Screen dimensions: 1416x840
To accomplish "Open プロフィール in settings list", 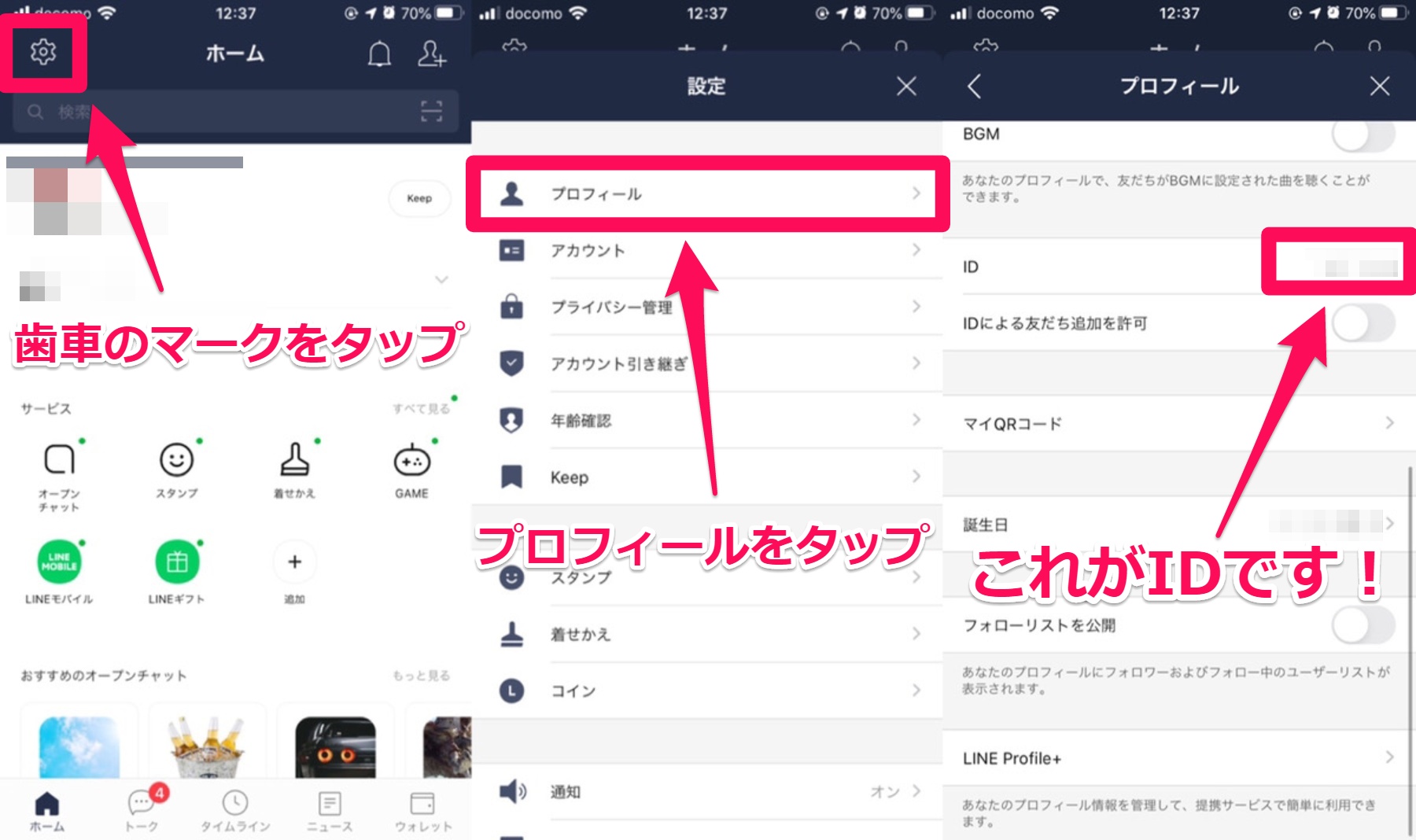I will pos(707,193).
